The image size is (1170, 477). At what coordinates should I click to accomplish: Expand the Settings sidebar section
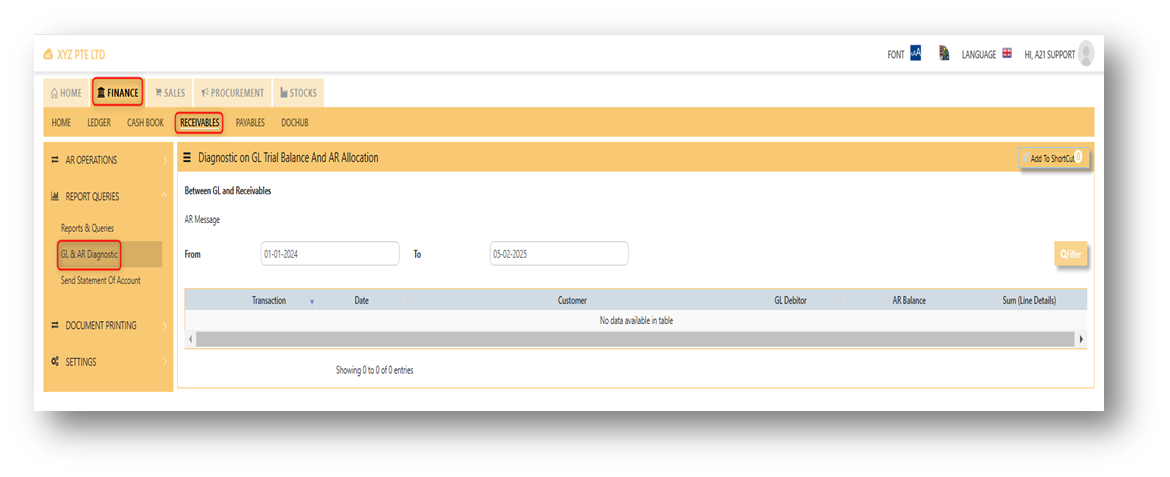click(108, 362)
